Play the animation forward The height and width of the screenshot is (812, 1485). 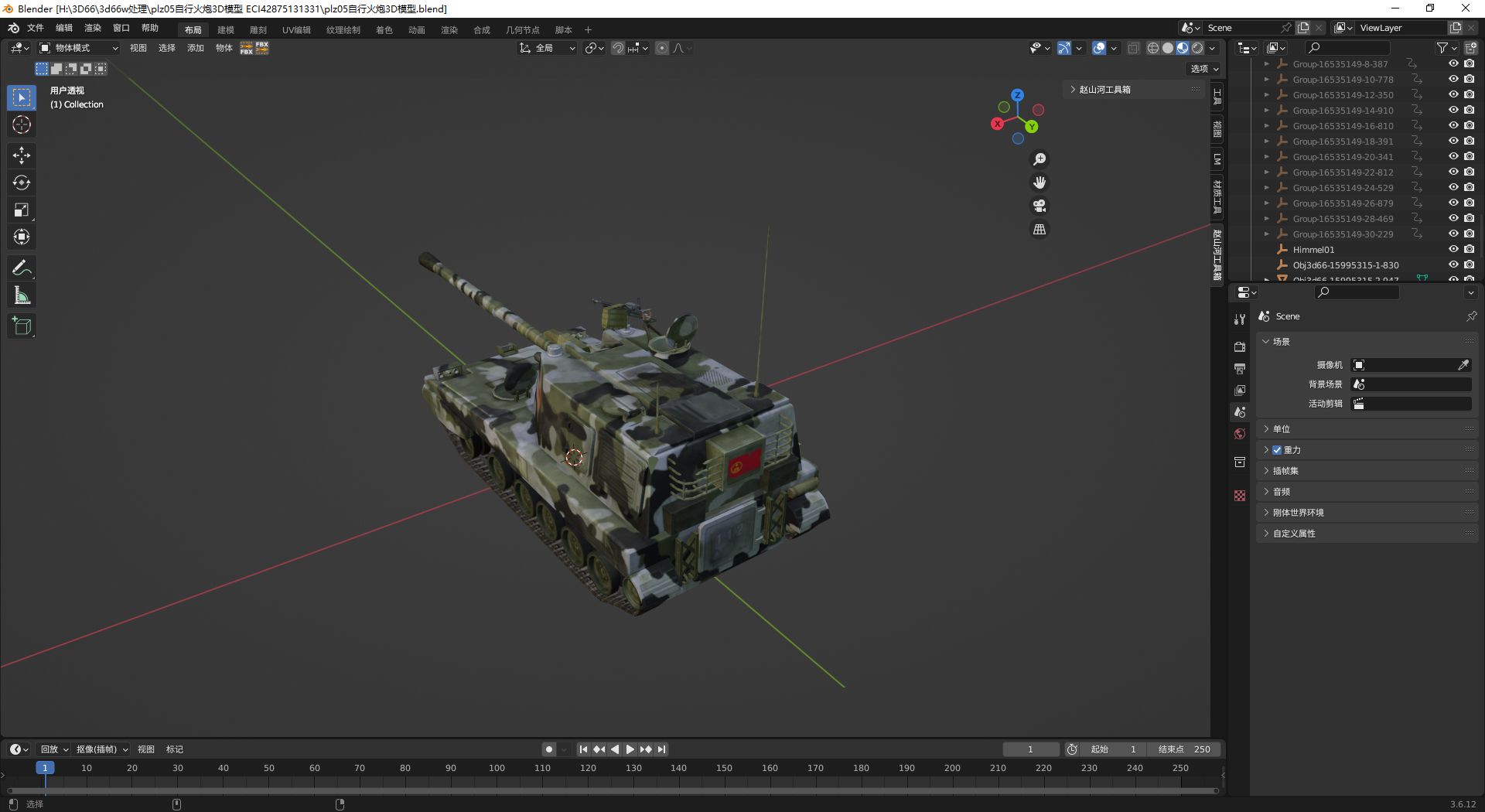630,749
